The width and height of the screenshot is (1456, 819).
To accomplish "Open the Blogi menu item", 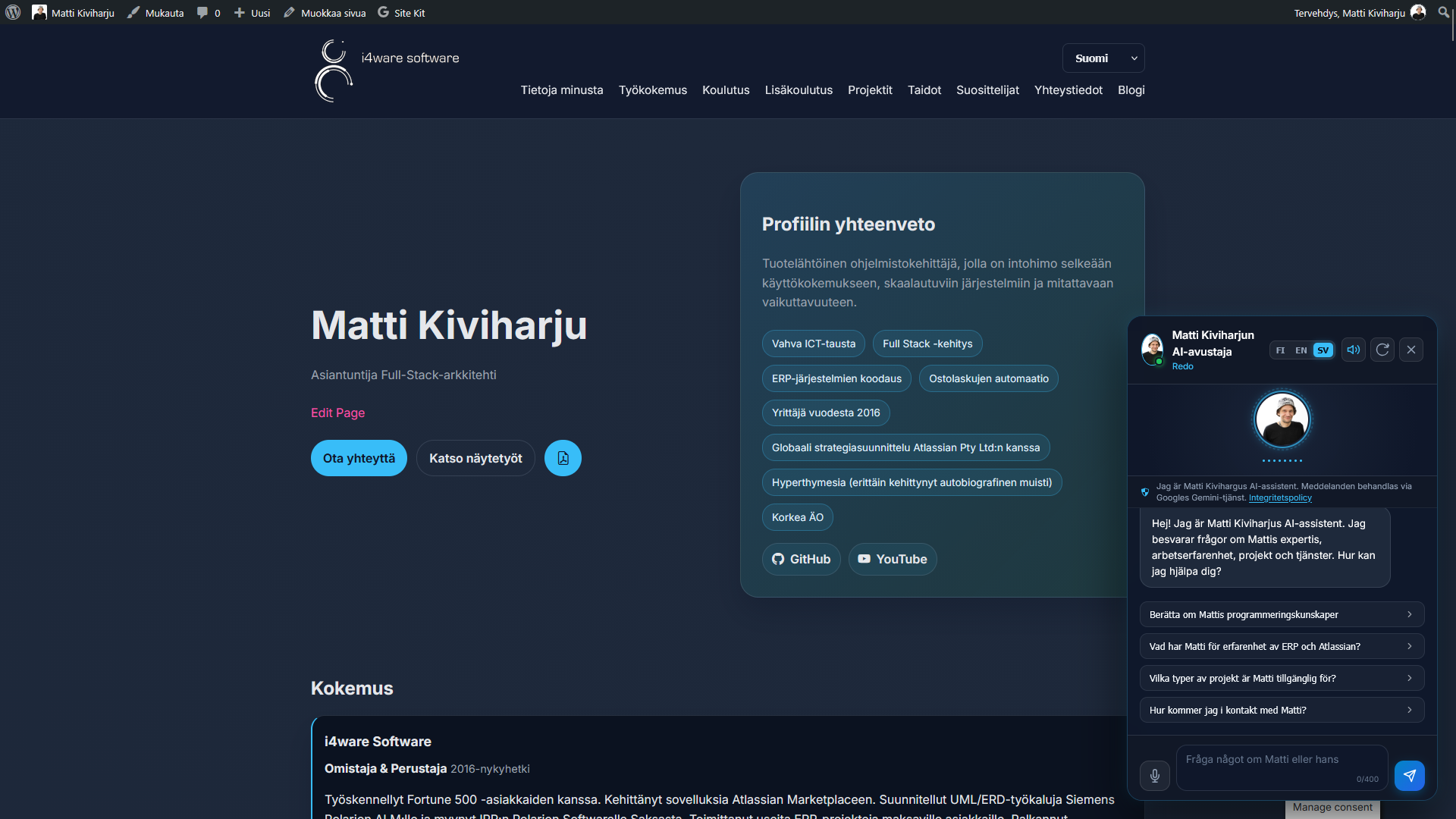I will tap(1131, 89).
